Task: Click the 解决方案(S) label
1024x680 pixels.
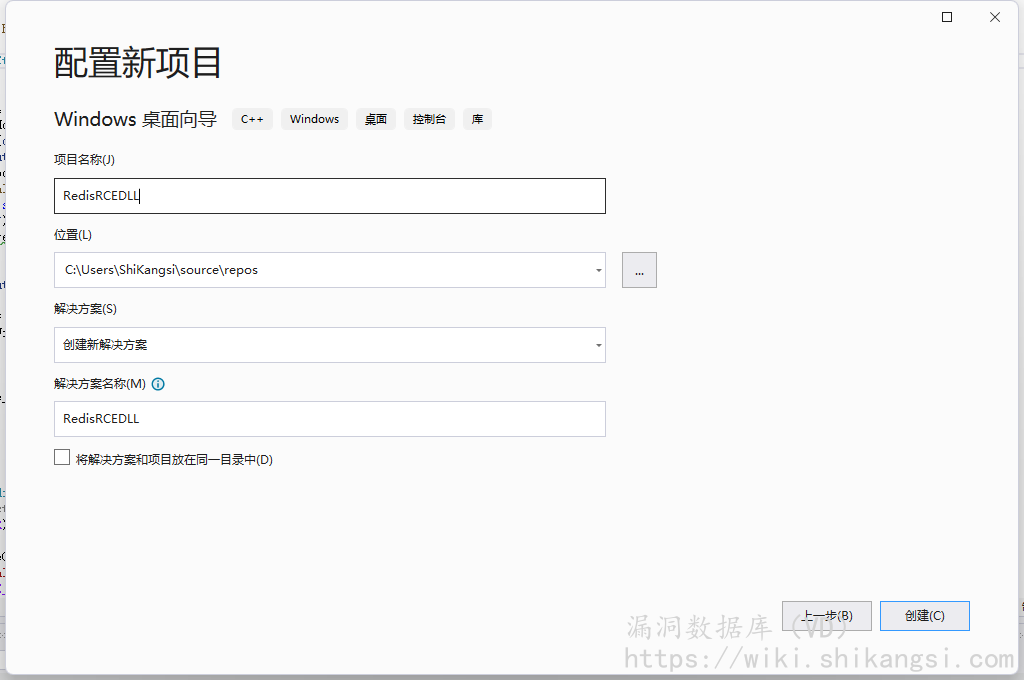Action: 85,309
